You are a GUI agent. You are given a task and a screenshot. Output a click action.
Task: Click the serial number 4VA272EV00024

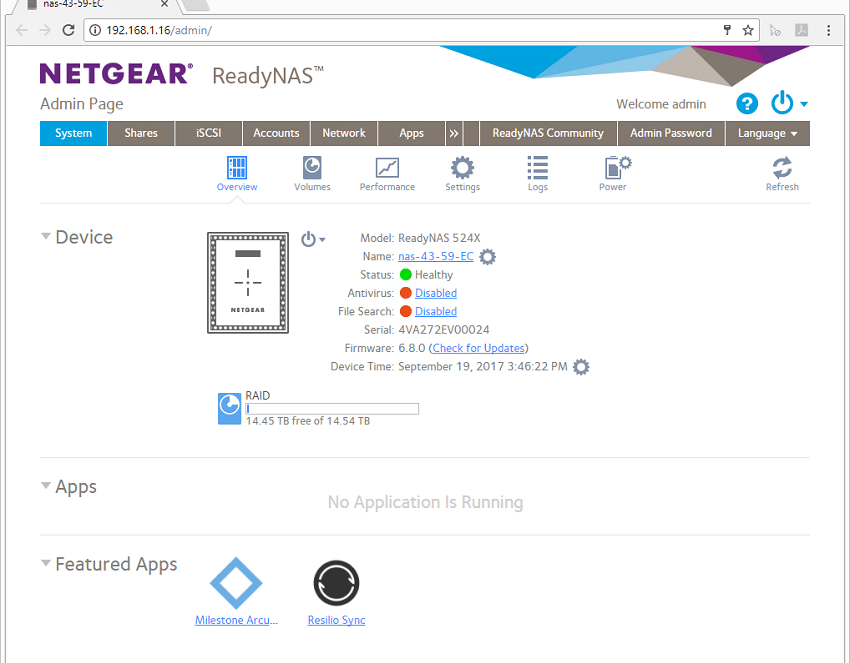pos(444,330)
